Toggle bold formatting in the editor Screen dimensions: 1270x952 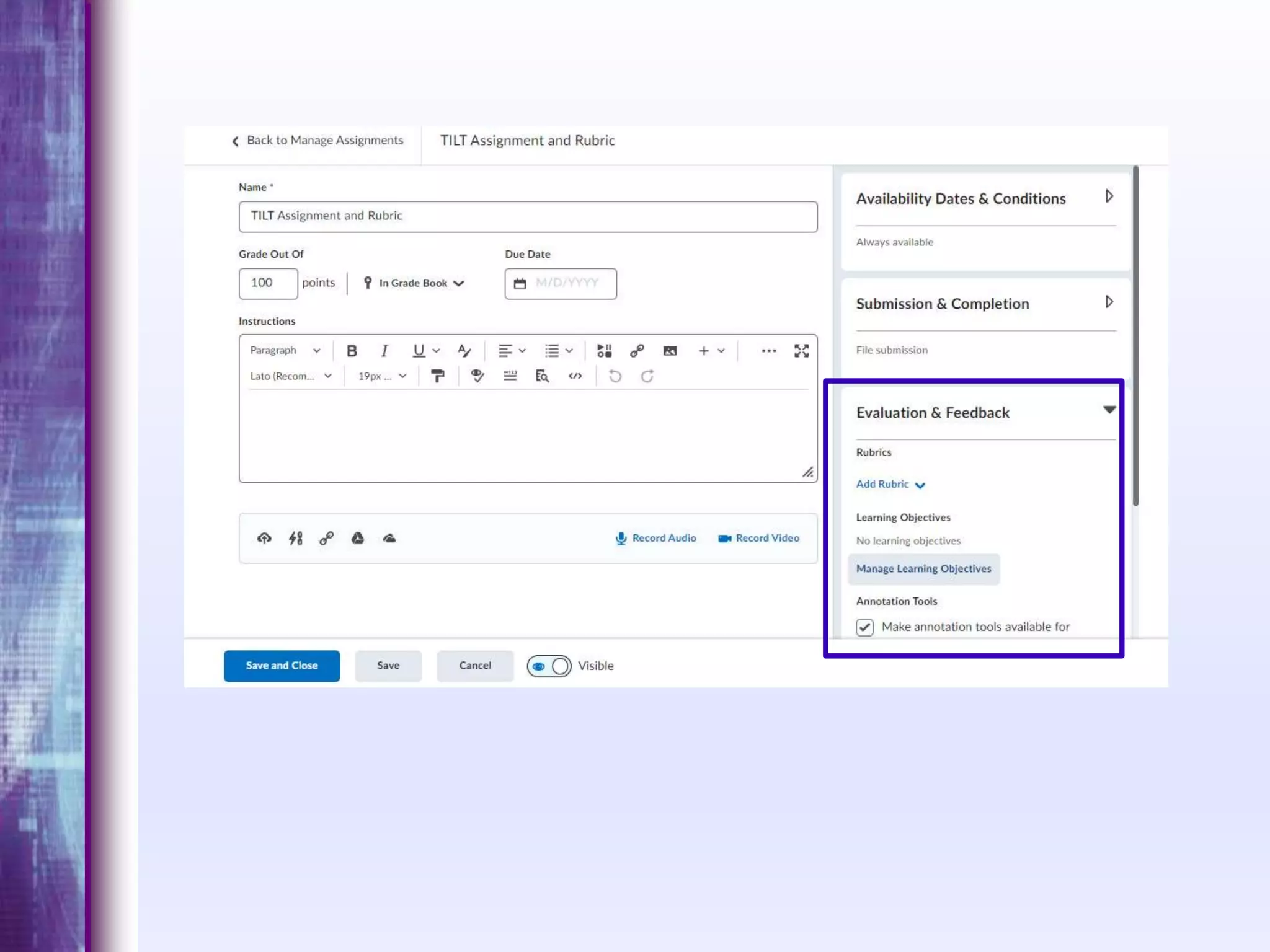(352, 351)
